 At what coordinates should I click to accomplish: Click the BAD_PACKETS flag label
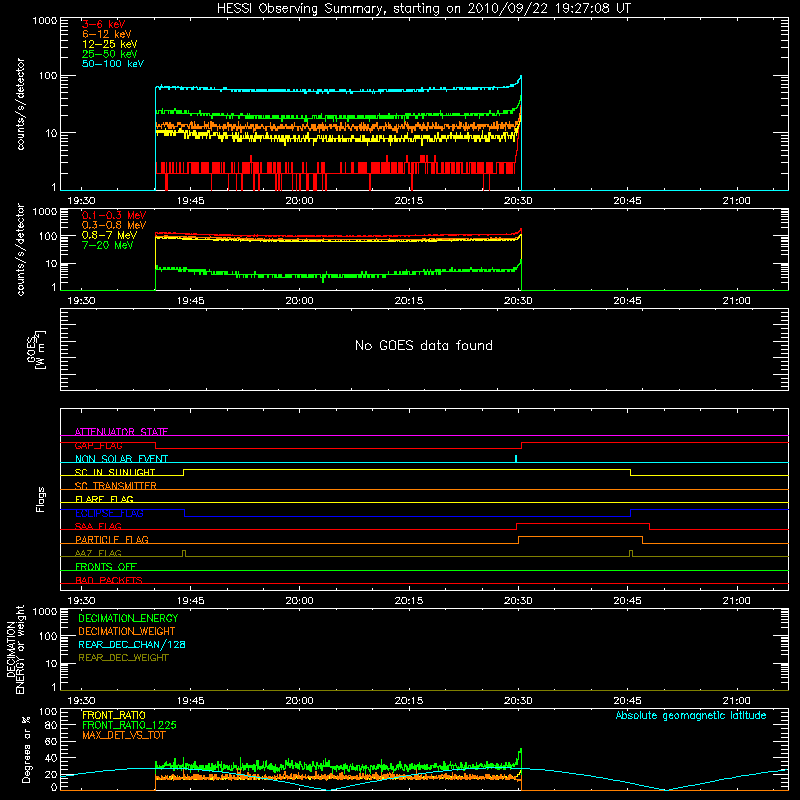(x=109, y=580)
